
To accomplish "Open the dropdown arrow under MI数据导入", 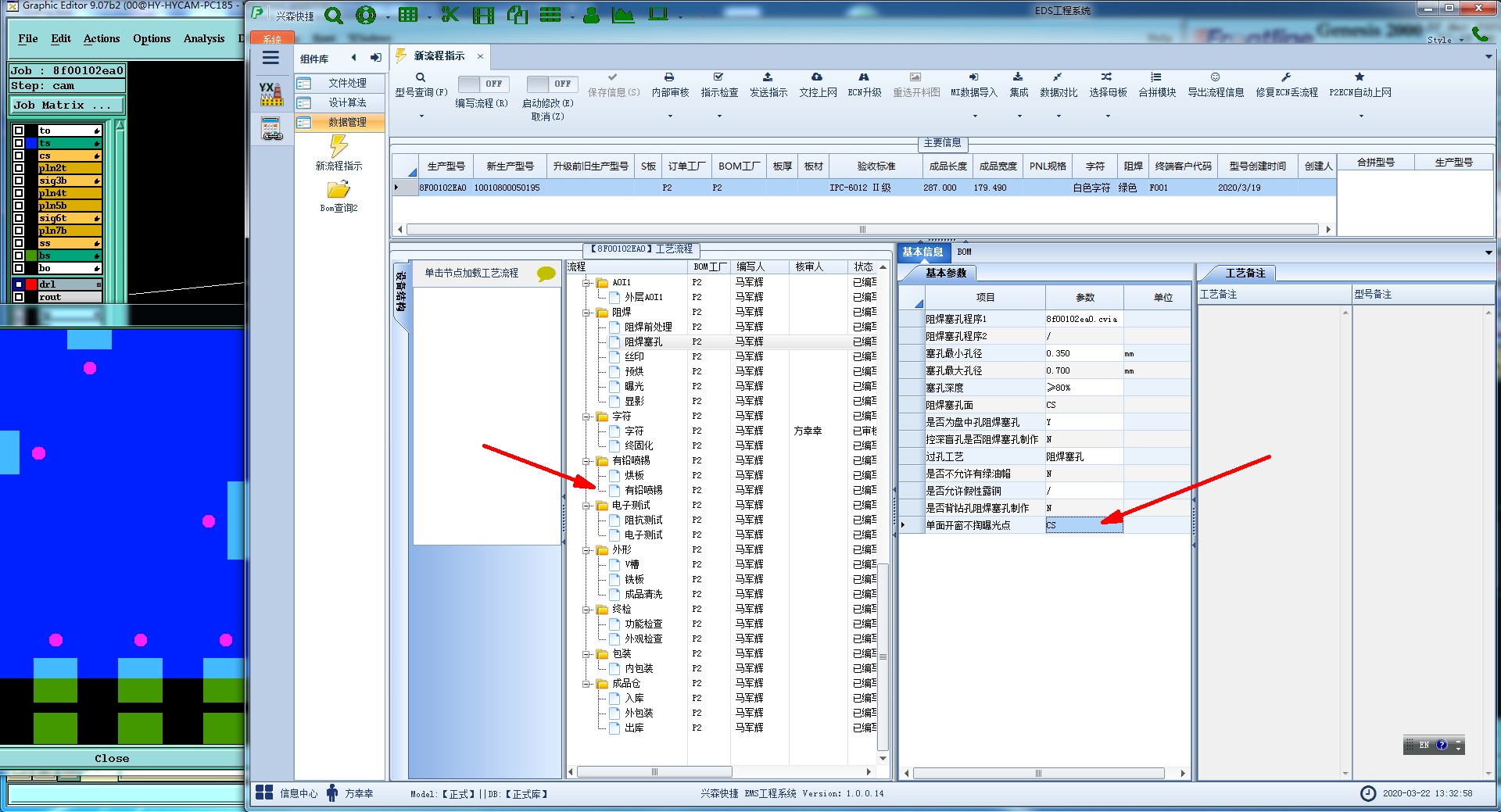I will pos(974,116).
